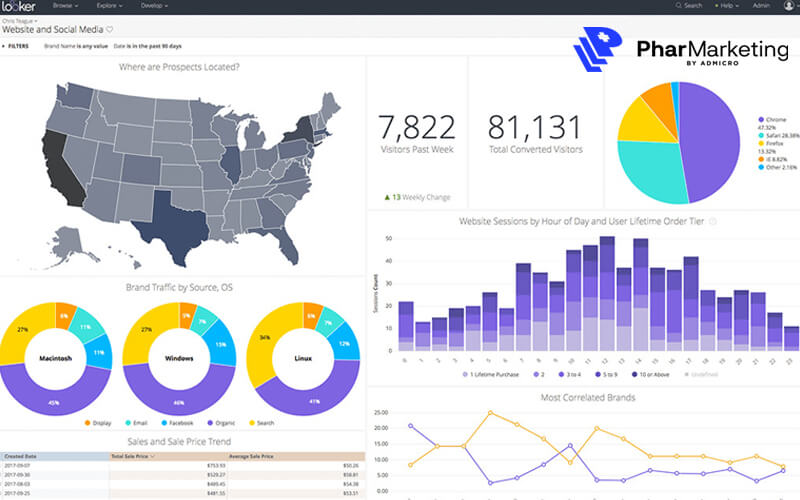Screen dimensions: 800x500
Task: Open the user profile avatar icon
Action: 789,6
